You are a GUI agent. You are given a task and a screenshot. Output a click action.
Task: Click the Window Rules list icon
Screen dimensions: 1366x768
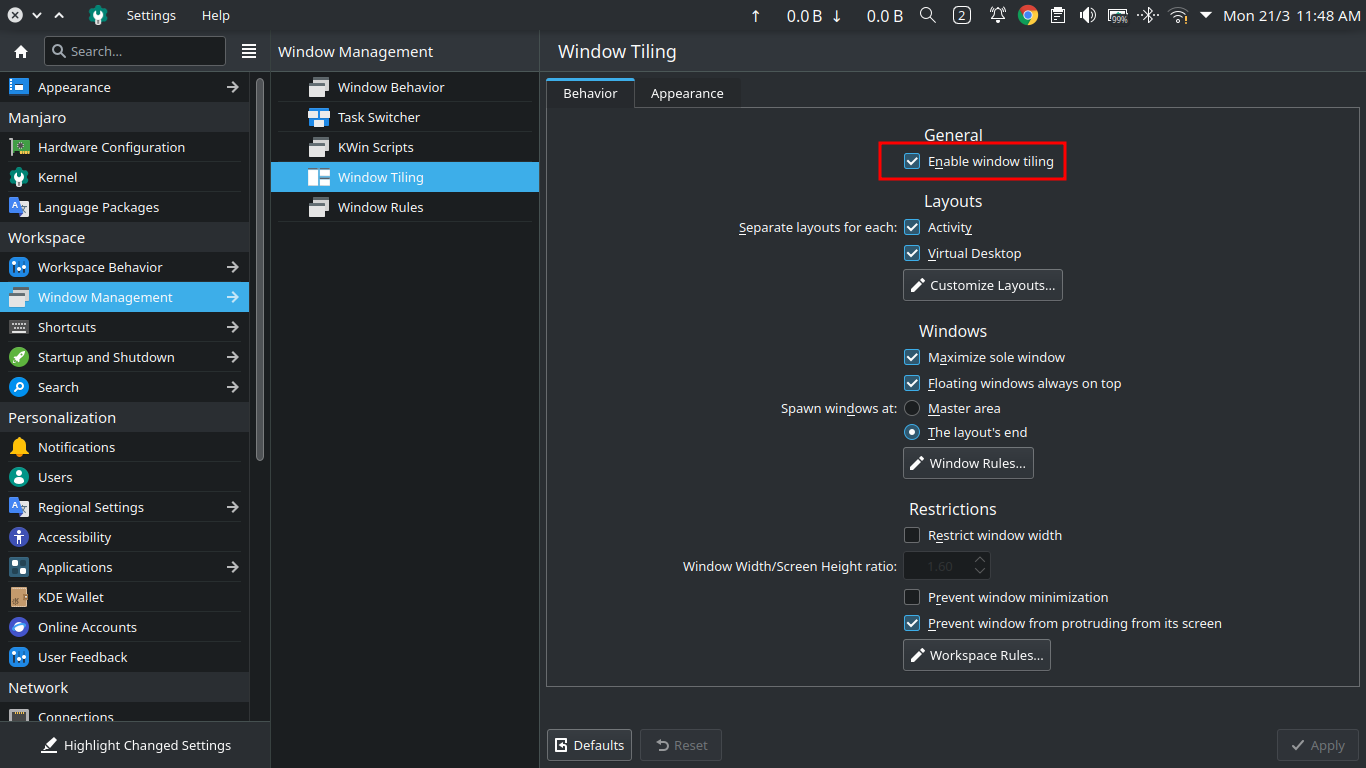tap(319, 207)
